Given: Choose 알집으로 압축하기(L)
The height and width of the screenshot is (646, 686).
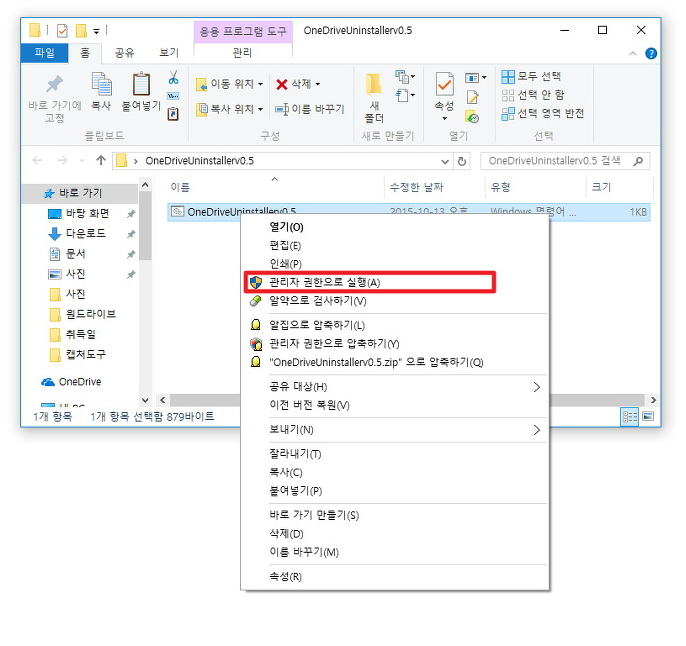Looking at the screenshot, I should click(x=395, y=325).
